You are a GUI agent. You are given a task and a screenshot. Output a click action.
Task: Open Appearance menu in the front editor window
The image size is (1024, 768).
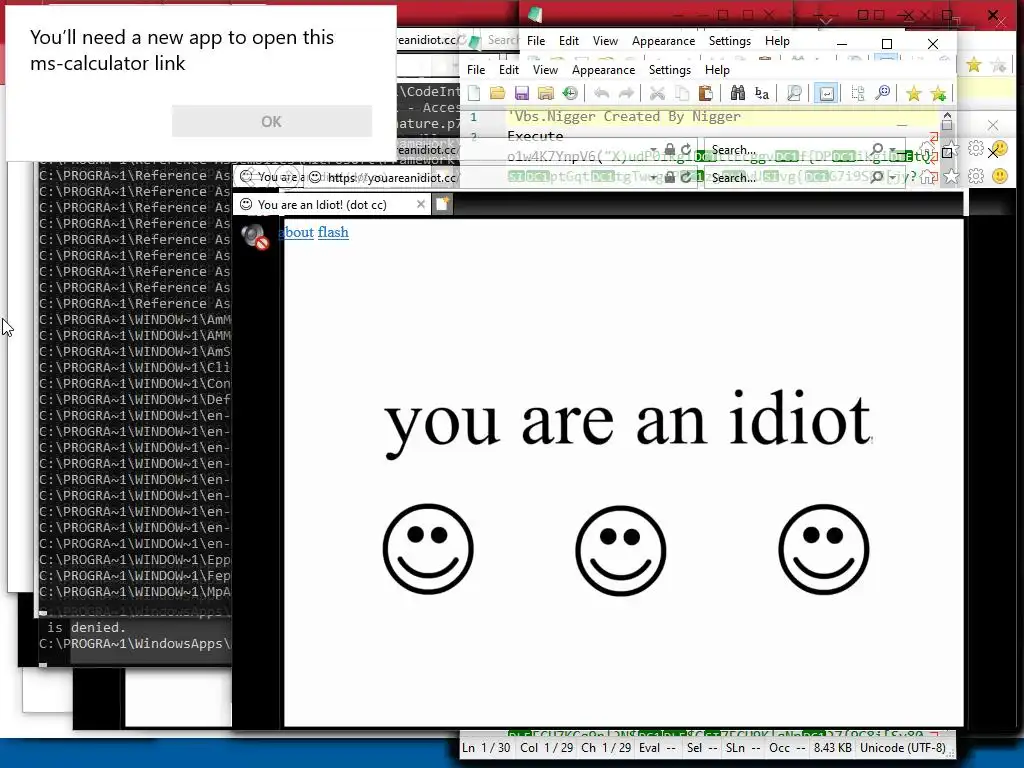(x=603, y=70)
